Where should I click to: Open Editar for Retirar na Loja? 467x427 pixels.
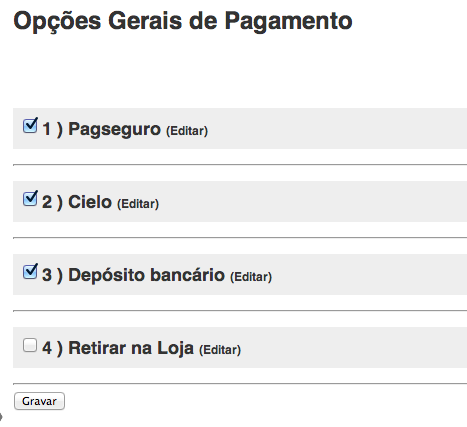click(220, 350)
